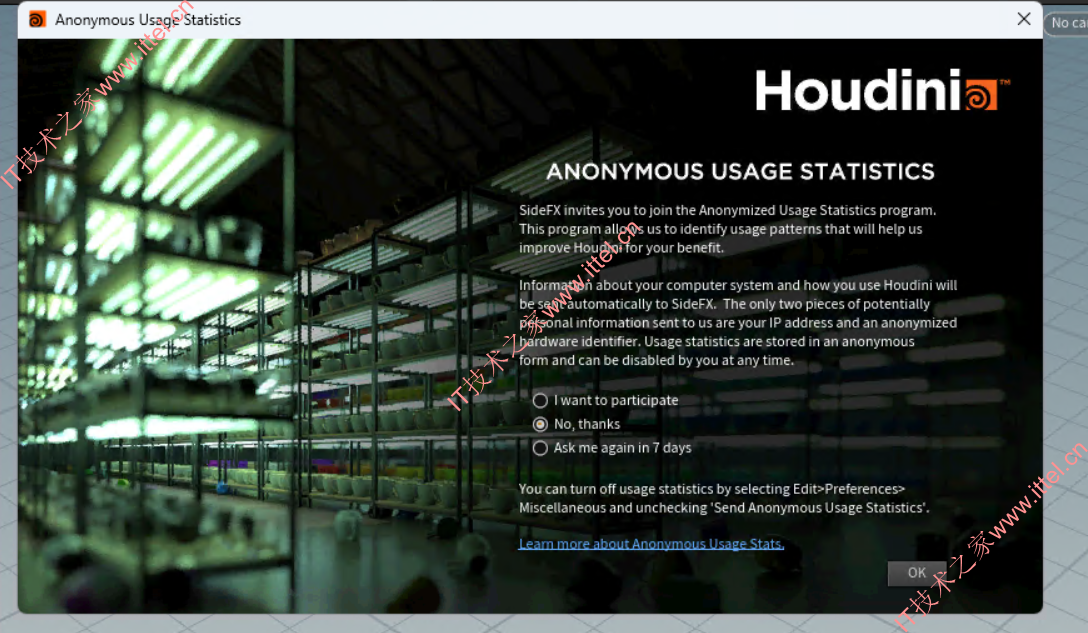Click the Houdini icon in title bar
This screenshot has width=1088, height=633.
point(37,19)
